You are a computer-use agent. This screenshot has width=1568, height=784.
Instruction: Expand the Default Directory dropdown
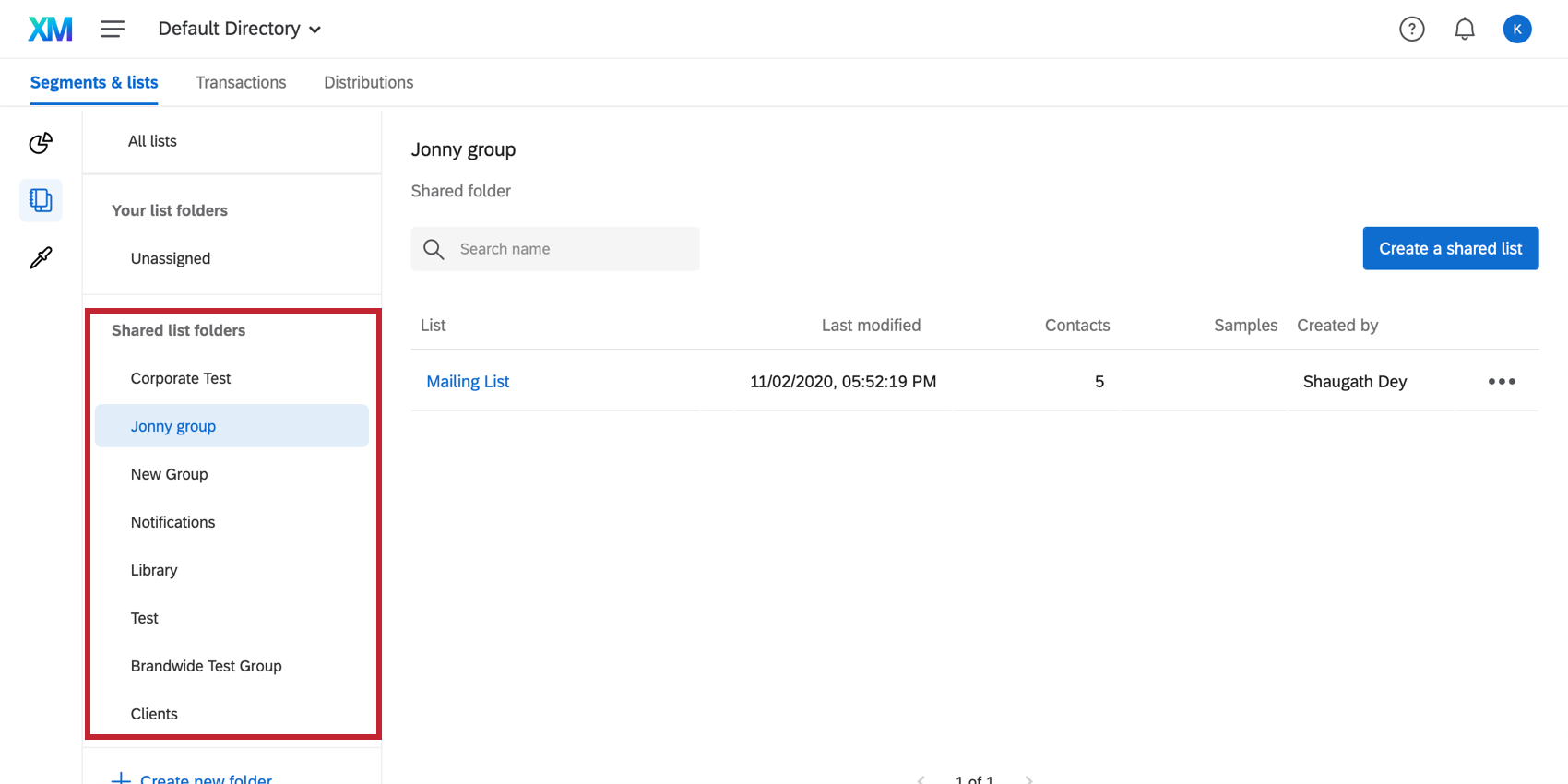240,30
